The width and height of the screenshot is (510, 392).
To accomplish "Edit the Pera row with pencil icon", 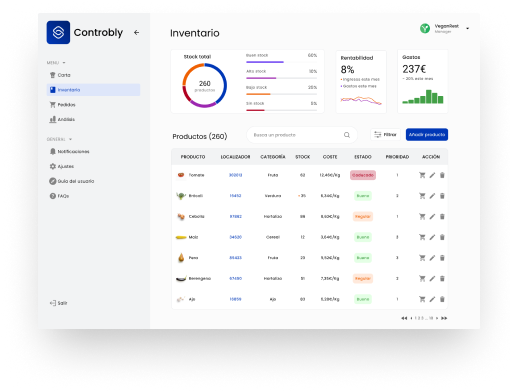I will pos(432,258).
